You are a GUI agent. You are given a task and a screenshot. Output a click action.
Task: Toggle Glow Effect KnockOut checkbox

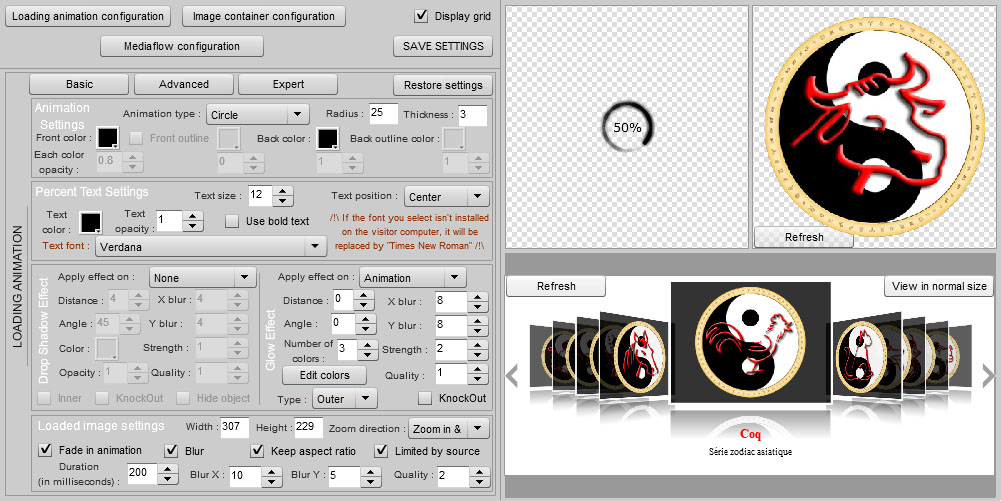(425, 398)
